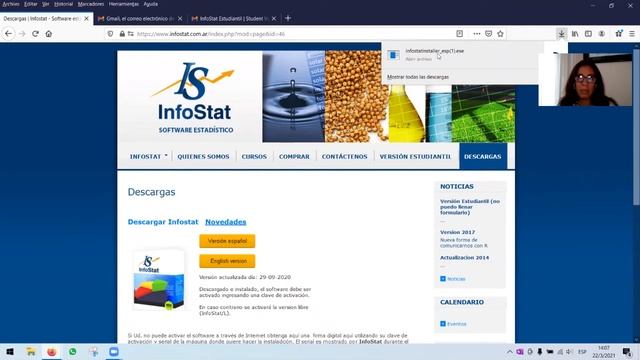Screen dimensions: 640x360
Task: Switch to Zoom in the taskbar
Action: [x=114, y=352]
